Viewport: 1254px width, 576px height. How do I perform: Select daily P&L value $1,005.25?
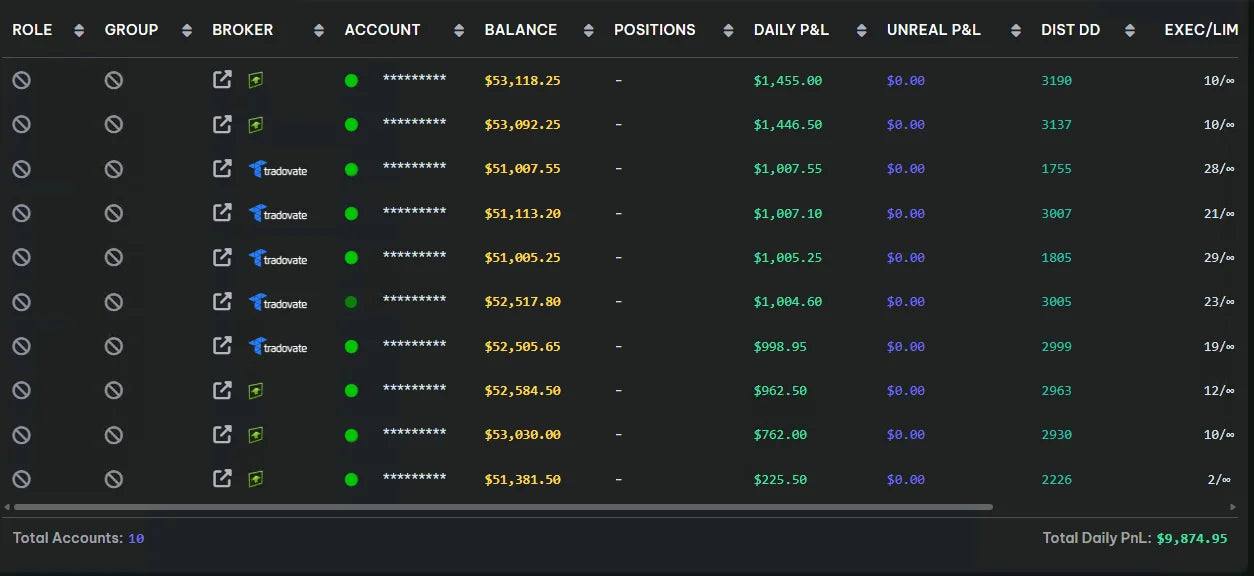point(788,257)
